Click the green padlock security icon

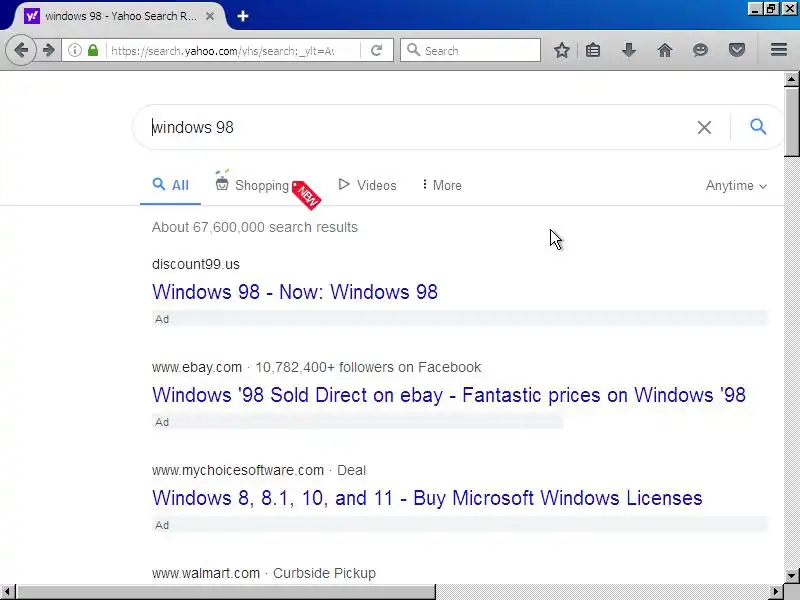click(93, 50)
